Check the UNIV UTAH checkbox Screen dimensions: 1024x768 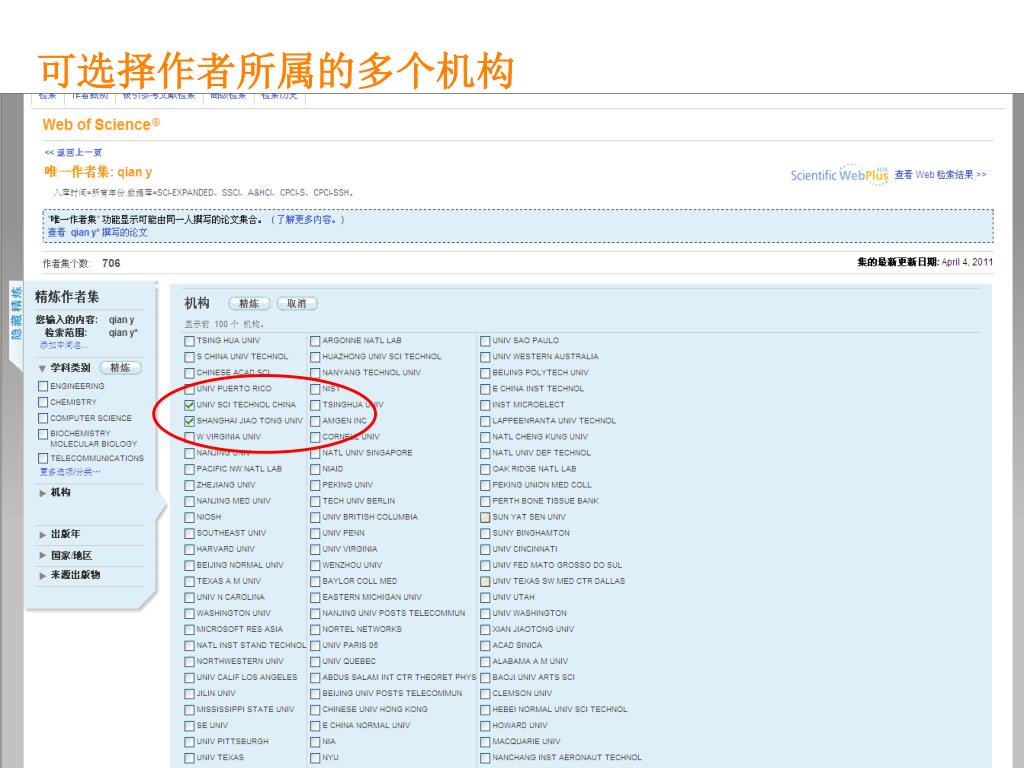click(x=485, y=598)
